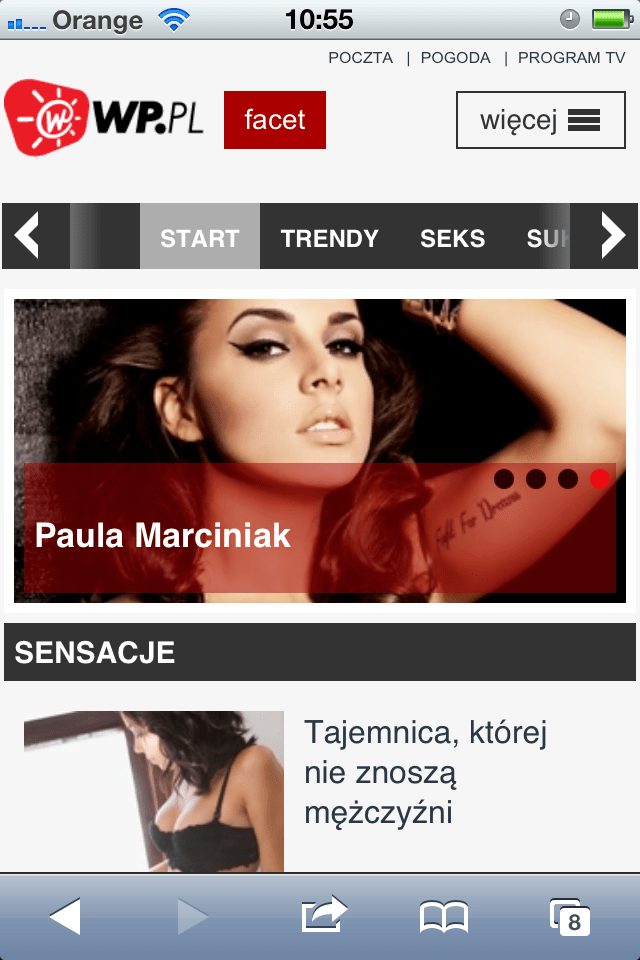The width and height of the screenshot is (640, 960).
Task: Select the red fourth carousel dot
Action: point(600,479)
